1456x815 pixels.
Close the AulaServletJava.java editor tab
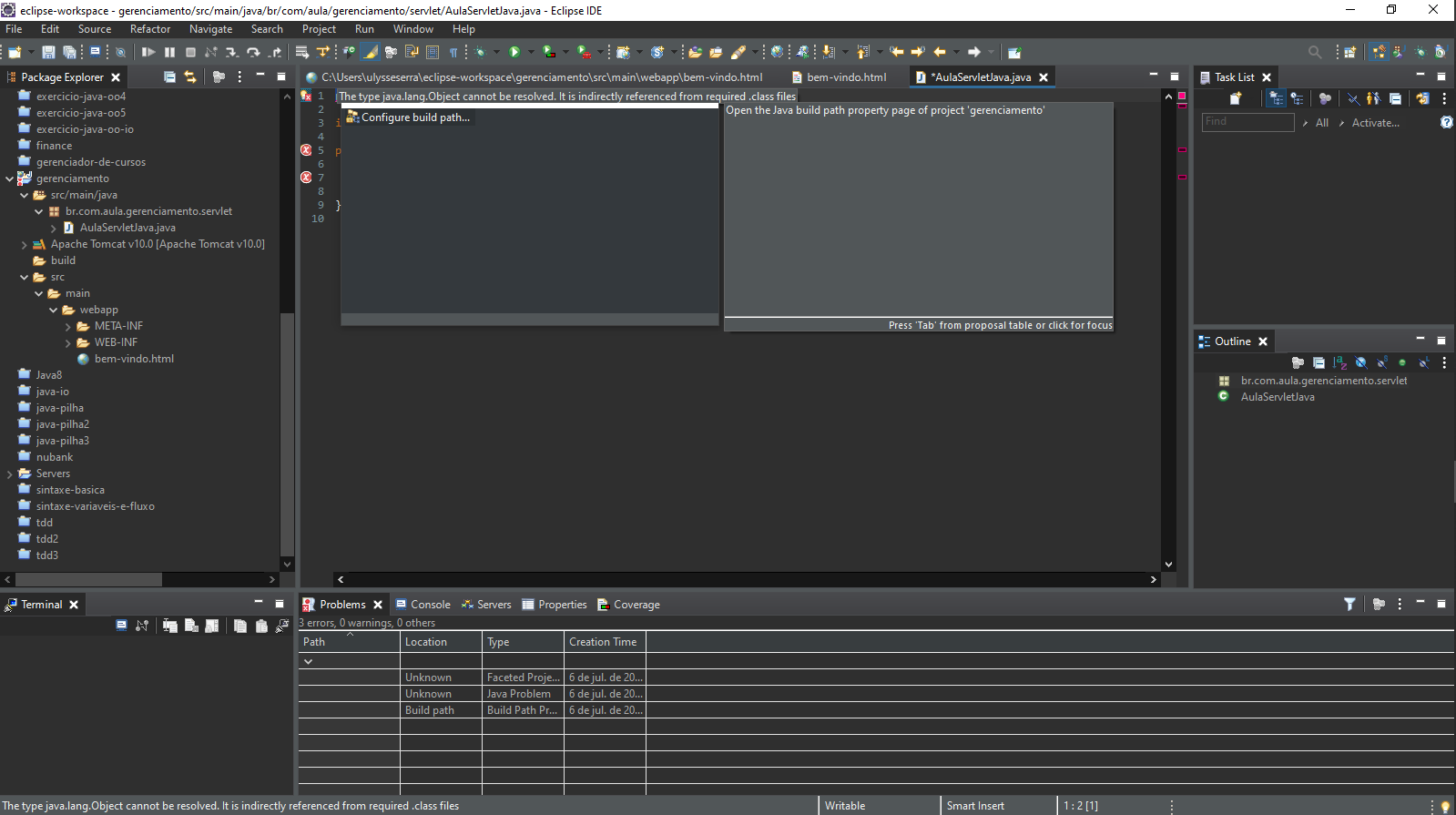tap(1044, 77)
